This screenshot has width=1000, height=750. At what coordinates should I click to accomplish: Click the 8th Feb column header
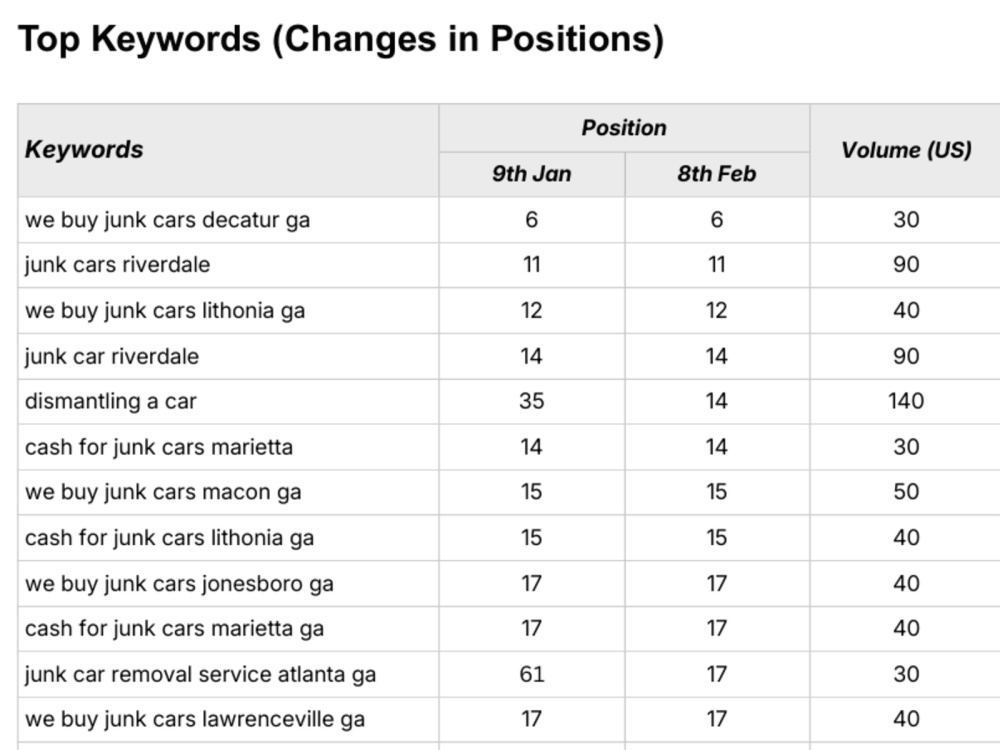point(717,174)
